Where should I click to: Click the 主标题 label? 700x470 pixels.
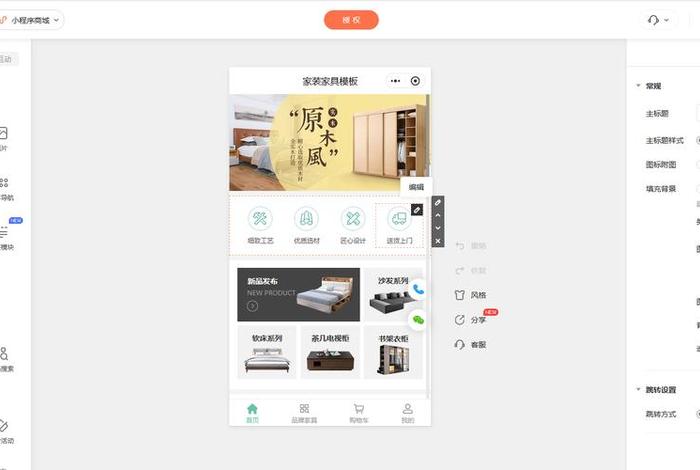(657, 114)
